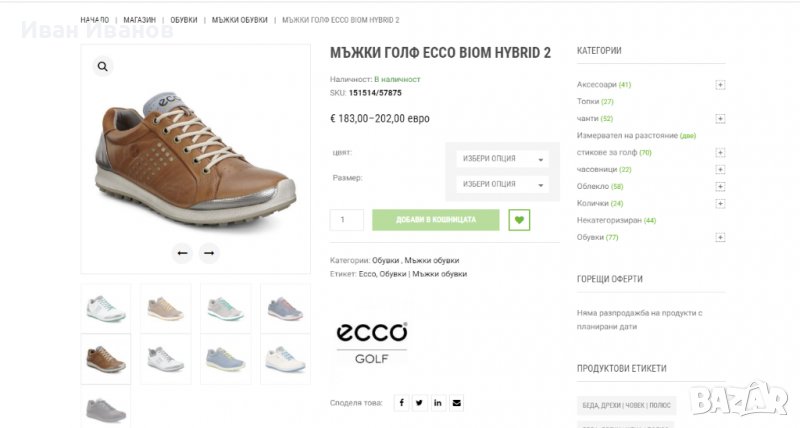
Task: Go to НАЧАЛО breadcrumb link
Action: pyautogui.click(x=95, y=20)
